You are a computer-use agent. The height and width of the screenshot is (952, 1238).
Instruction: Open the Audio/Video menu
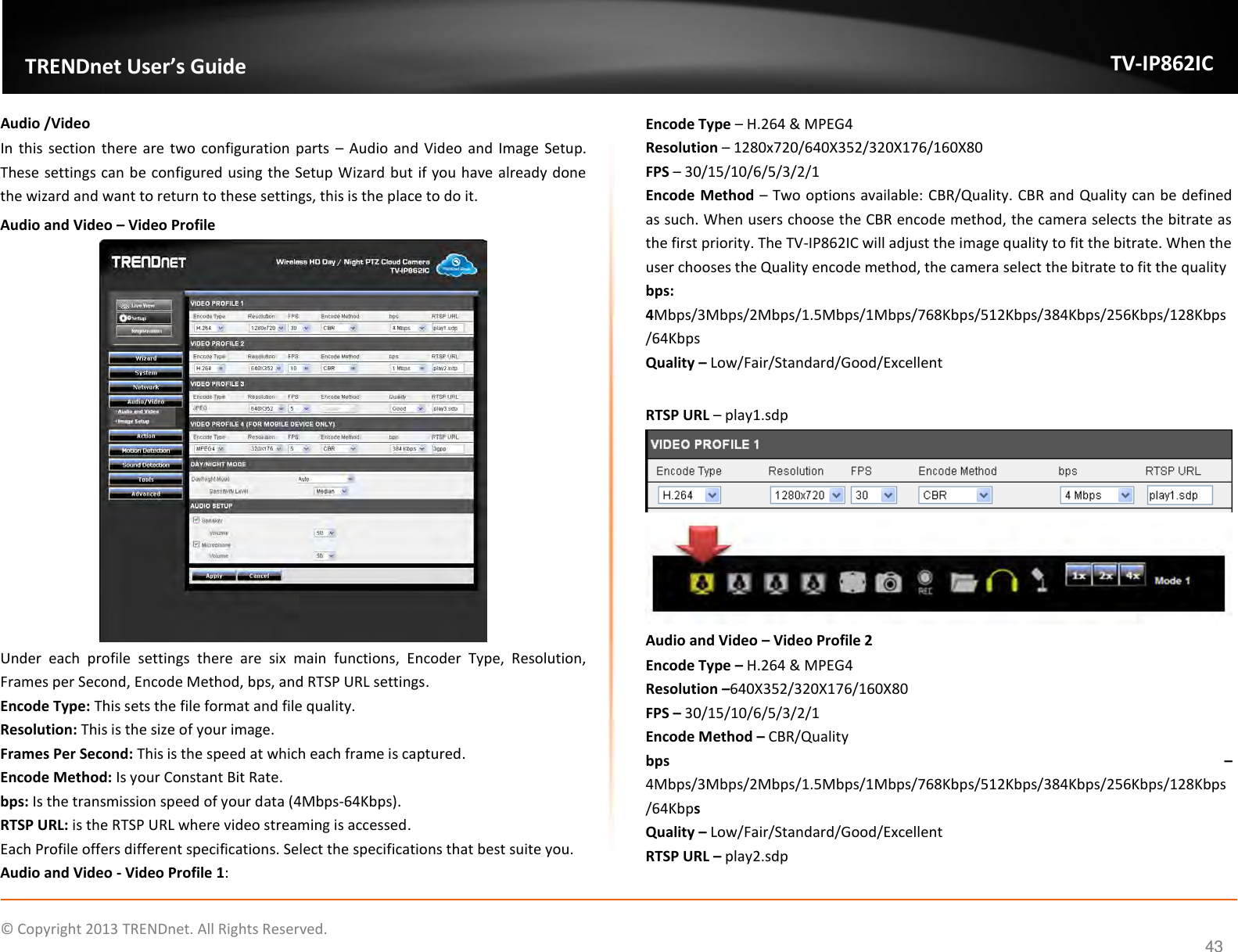tap(145, 401)
